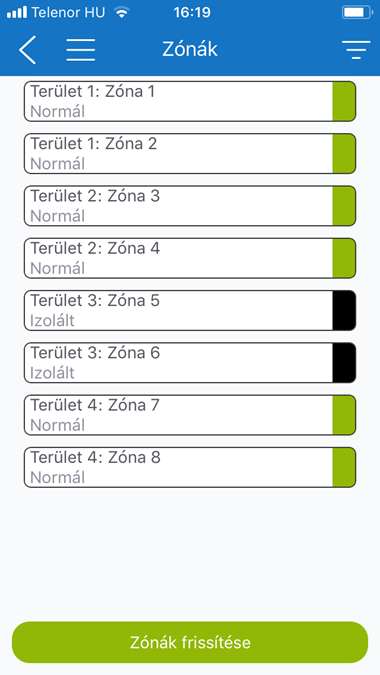Select Terület 4: Zóna 8 item
The height and width of the screenshot is (675, 380).
(x=190, y=468)
